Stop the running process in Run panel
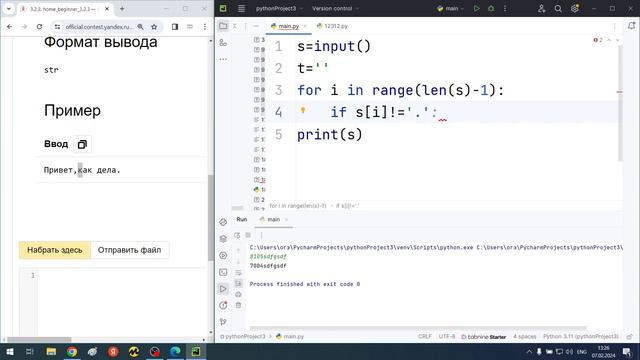Image resolution: width=640 pixels, height=360 pixels. pos(248,235)
